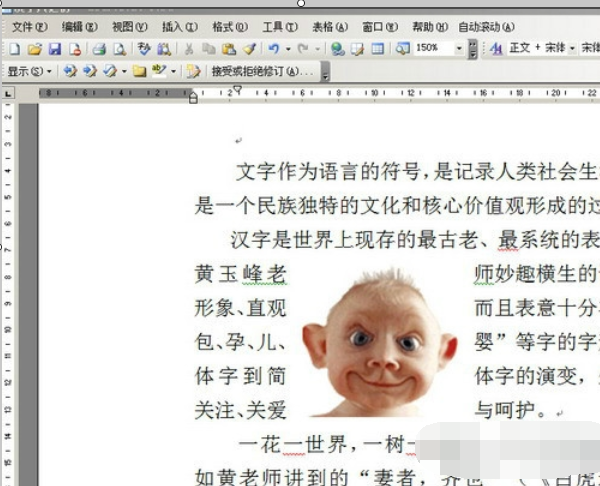Click the text 黄玉峰老

click(x=241, y=274)
